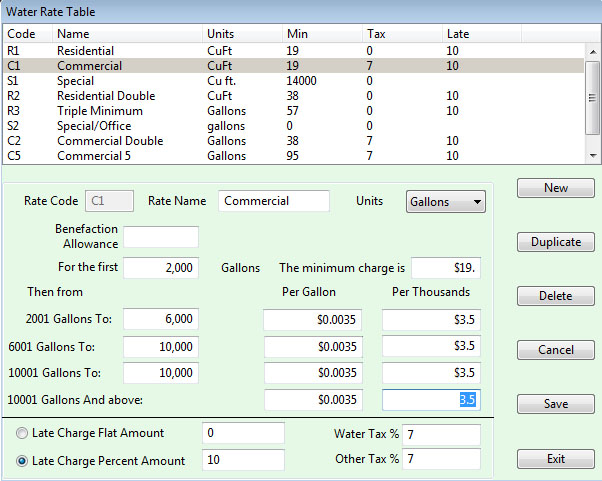Click the 2001 Gallons To limit field
This screenshot has height=481, width=602.
click(161, 319)
